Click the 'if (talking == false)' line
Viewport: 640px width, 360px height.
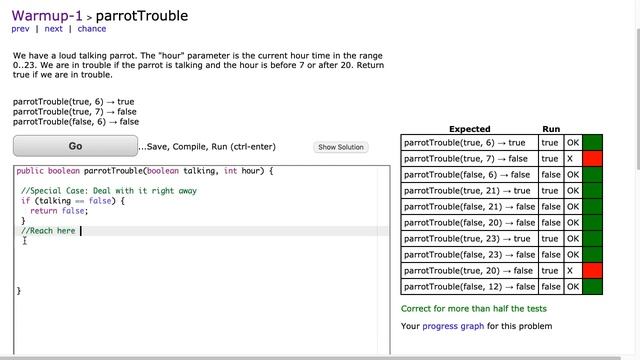click(x=73, y=201)
